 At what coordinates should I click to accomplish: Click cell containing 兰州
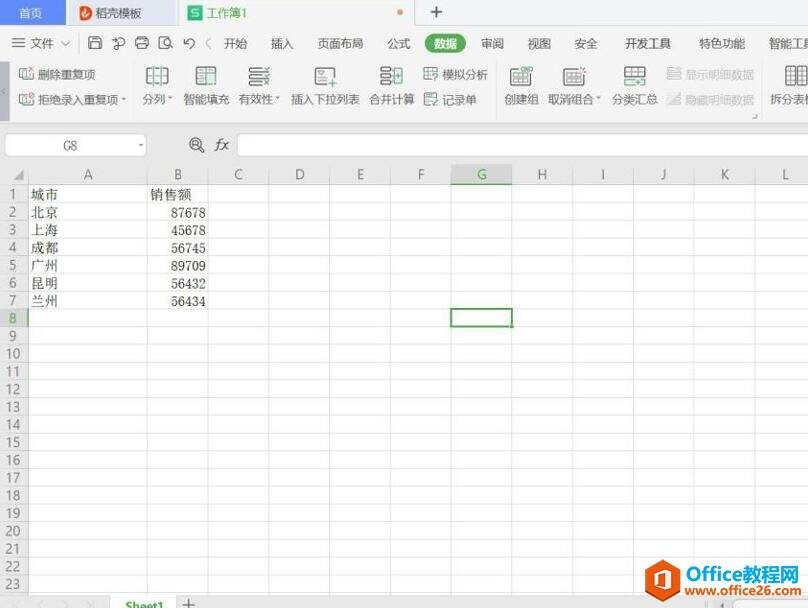(88, 301)
